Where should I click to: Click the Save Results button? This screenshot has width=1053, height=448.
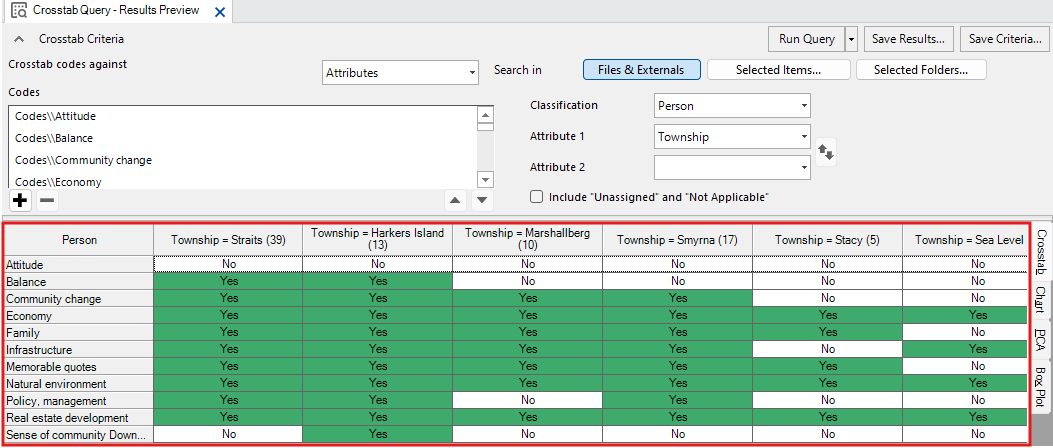tap(909, 39)
